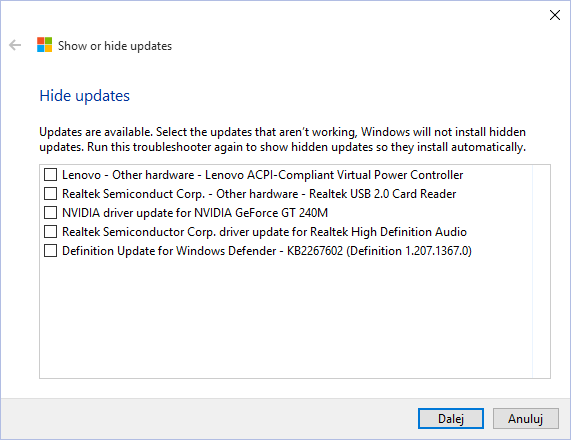Click the Realtek Semiconduct Corp. card reader text

tap(259, 194)
